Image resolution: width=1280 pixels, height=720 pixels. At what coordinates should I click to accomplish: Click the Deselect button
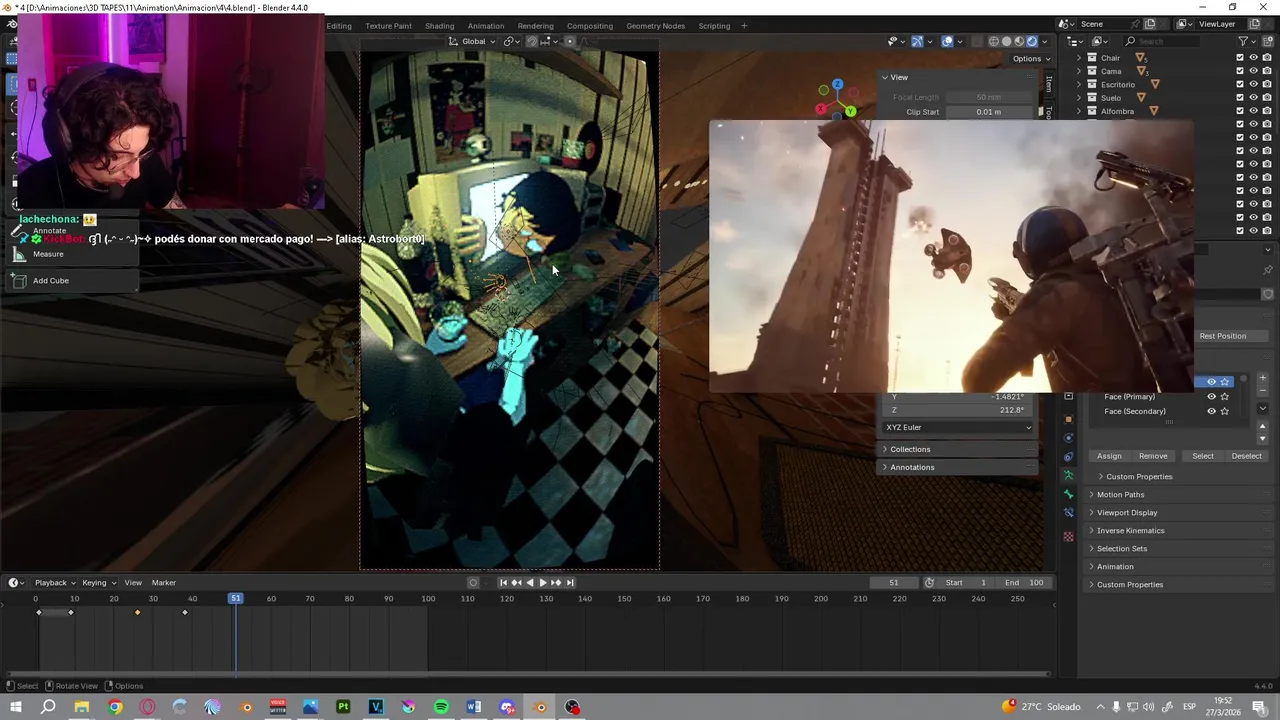(1246, 456)
